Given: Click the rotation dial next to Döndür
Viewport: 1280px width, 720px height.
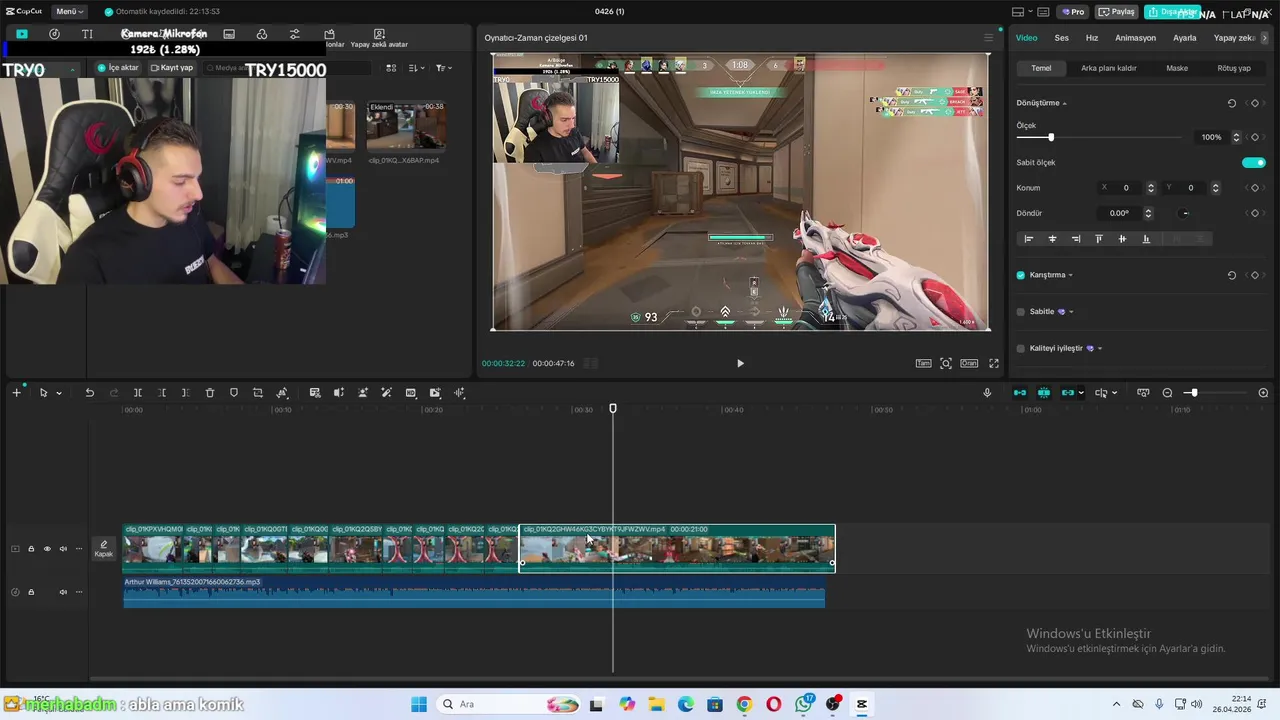Looking at the screenshot, I should point(1185,213).
